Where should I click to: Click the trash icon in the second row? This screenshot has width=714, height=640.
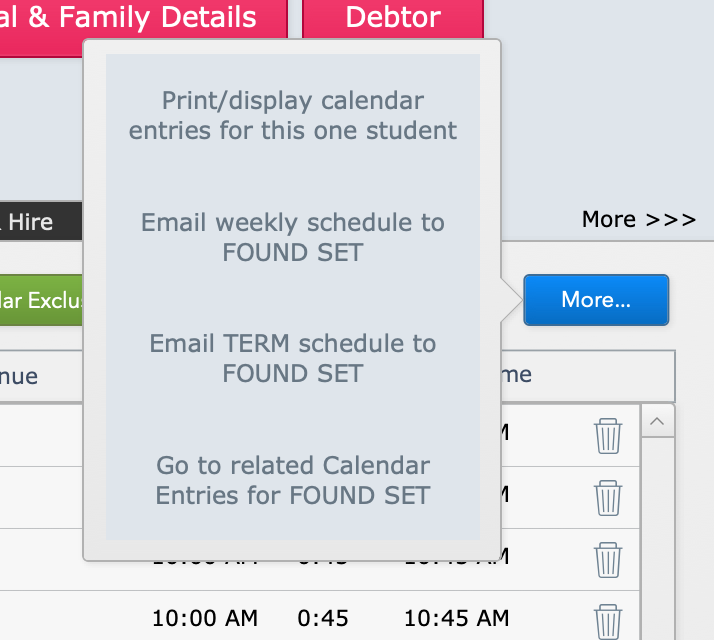pyautogui.click(x=607, y=498)
